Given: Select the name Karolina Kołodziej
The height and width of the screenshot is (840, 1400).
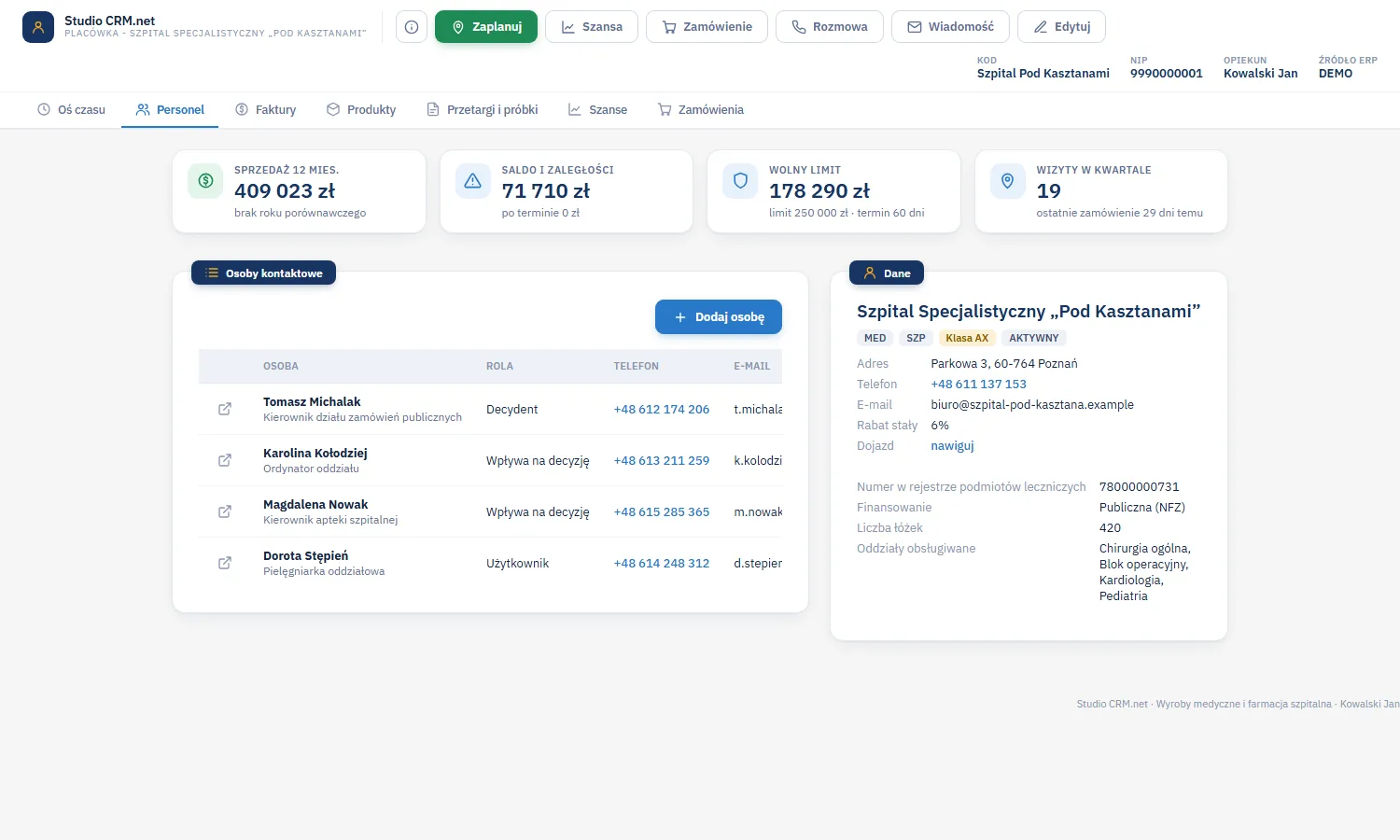Looking at the screenshot, I should click(x=315, y=453).
